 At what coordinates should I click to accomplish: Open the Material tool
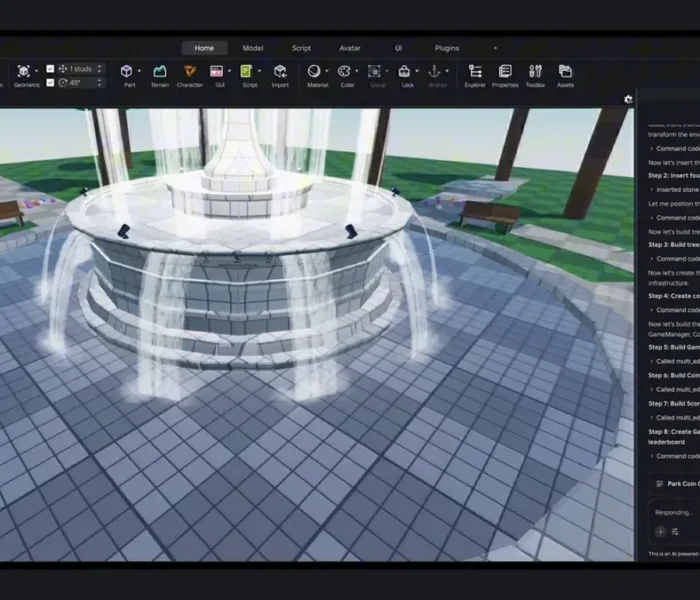314,71
